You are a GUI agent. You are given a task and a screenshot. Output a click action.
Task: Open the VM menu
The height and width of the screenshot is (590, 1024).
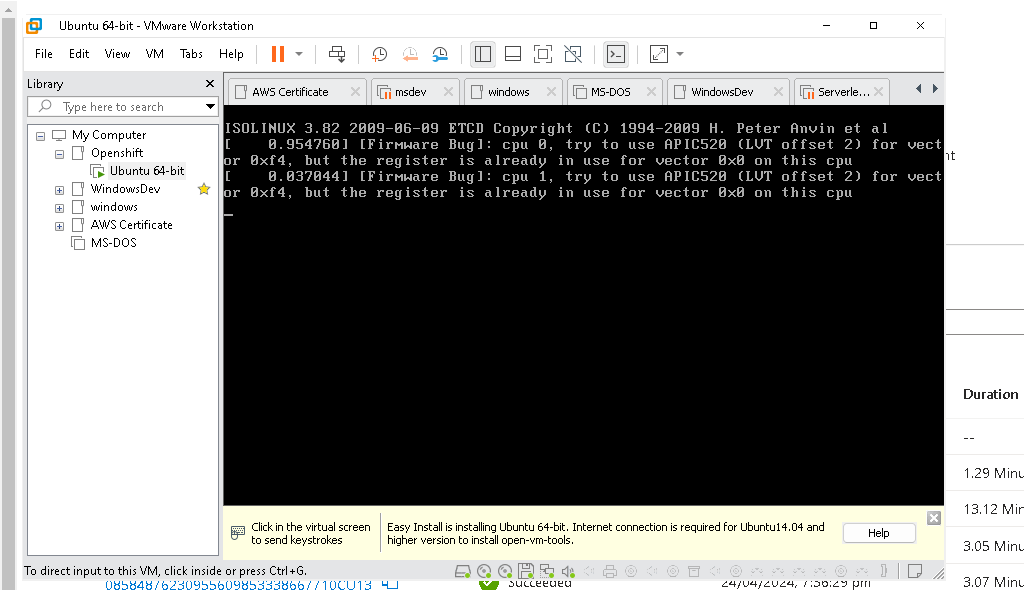[x=155, y=54]
